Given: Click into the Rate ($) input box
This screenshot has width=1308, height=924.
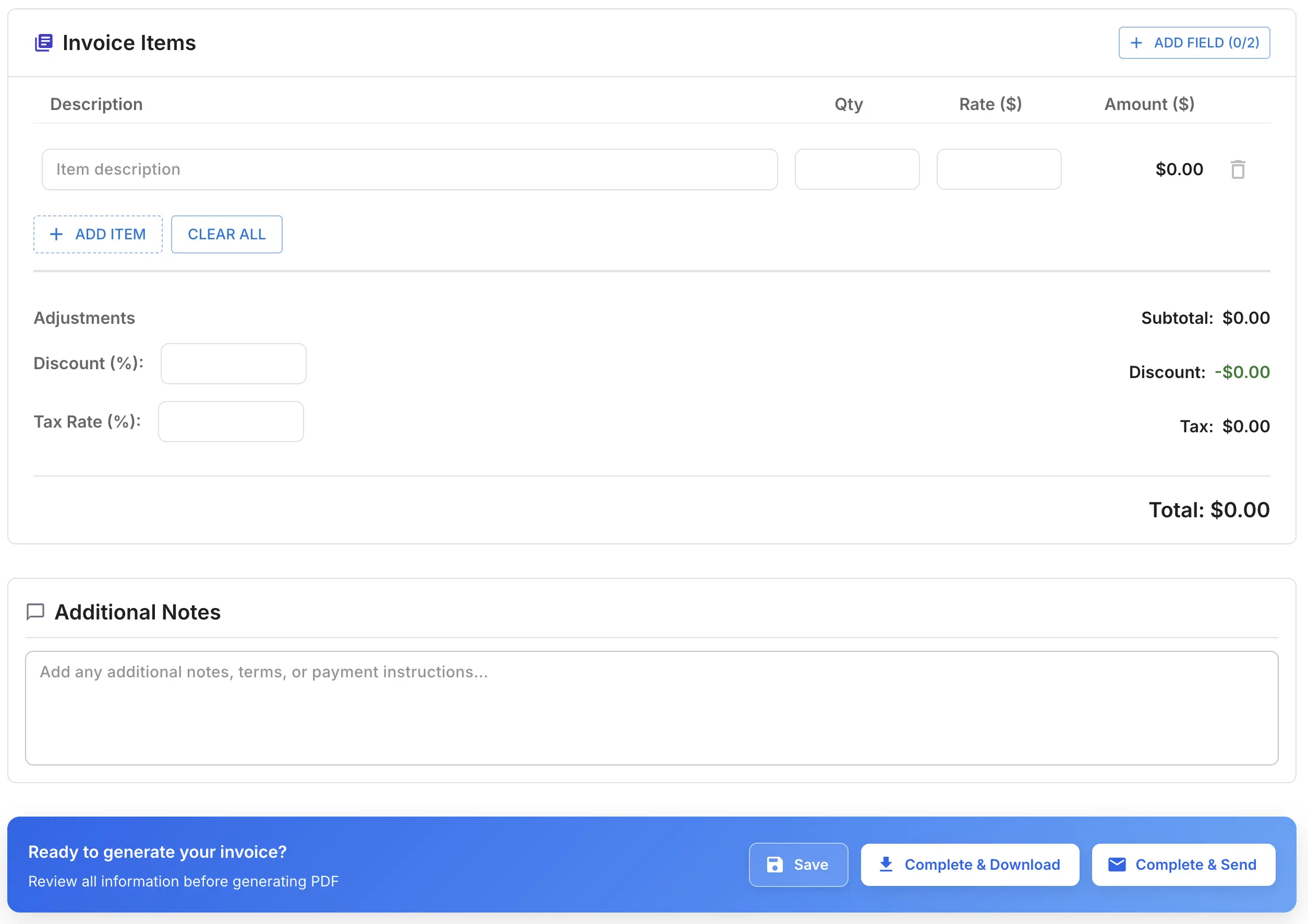Looking at the screenshot, I should click(x=999, y=170).
